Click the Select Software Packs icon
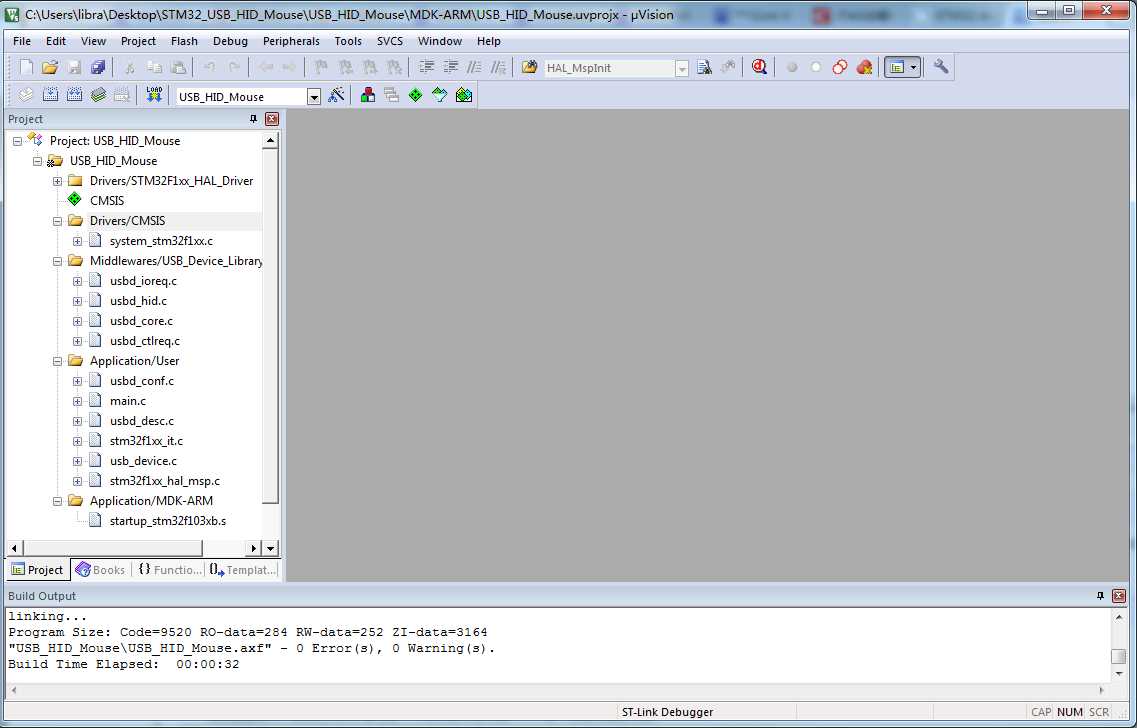The height and width of the screenshot is (728, 1137). [439, 95]
